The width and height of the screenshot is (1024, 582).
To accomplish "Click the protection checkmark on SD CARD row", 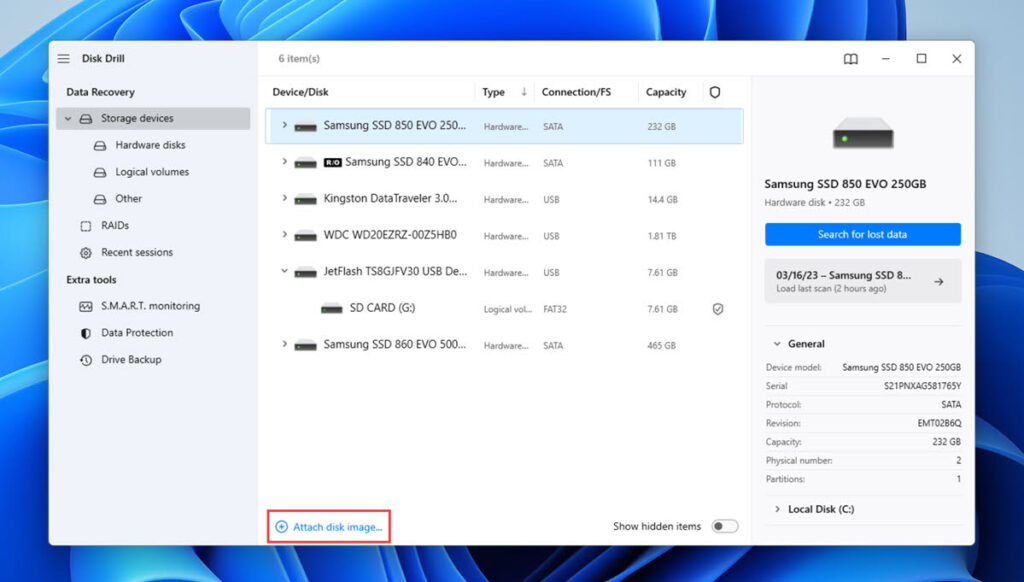I will tap(717, 309).
